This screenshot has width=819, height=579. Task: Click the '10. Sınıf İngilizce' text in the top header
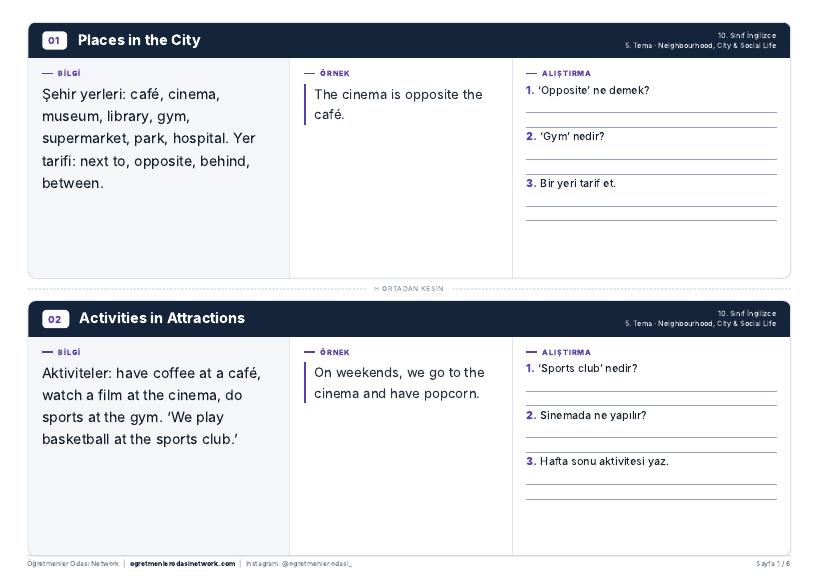tap(747, 36)
